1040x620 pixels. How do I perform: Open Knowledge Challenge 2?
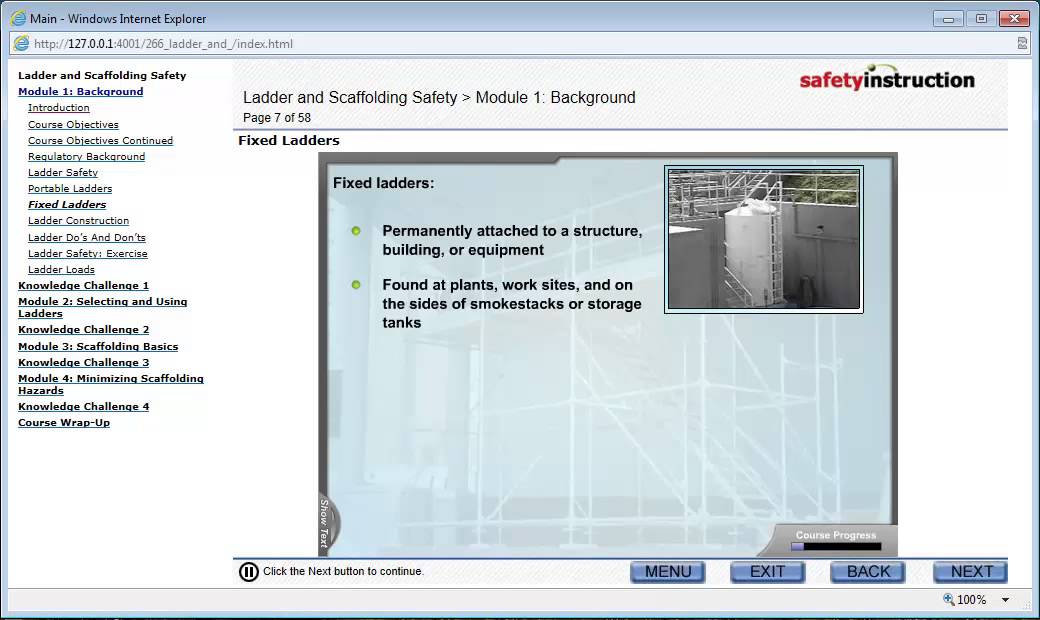click(84, 330)
